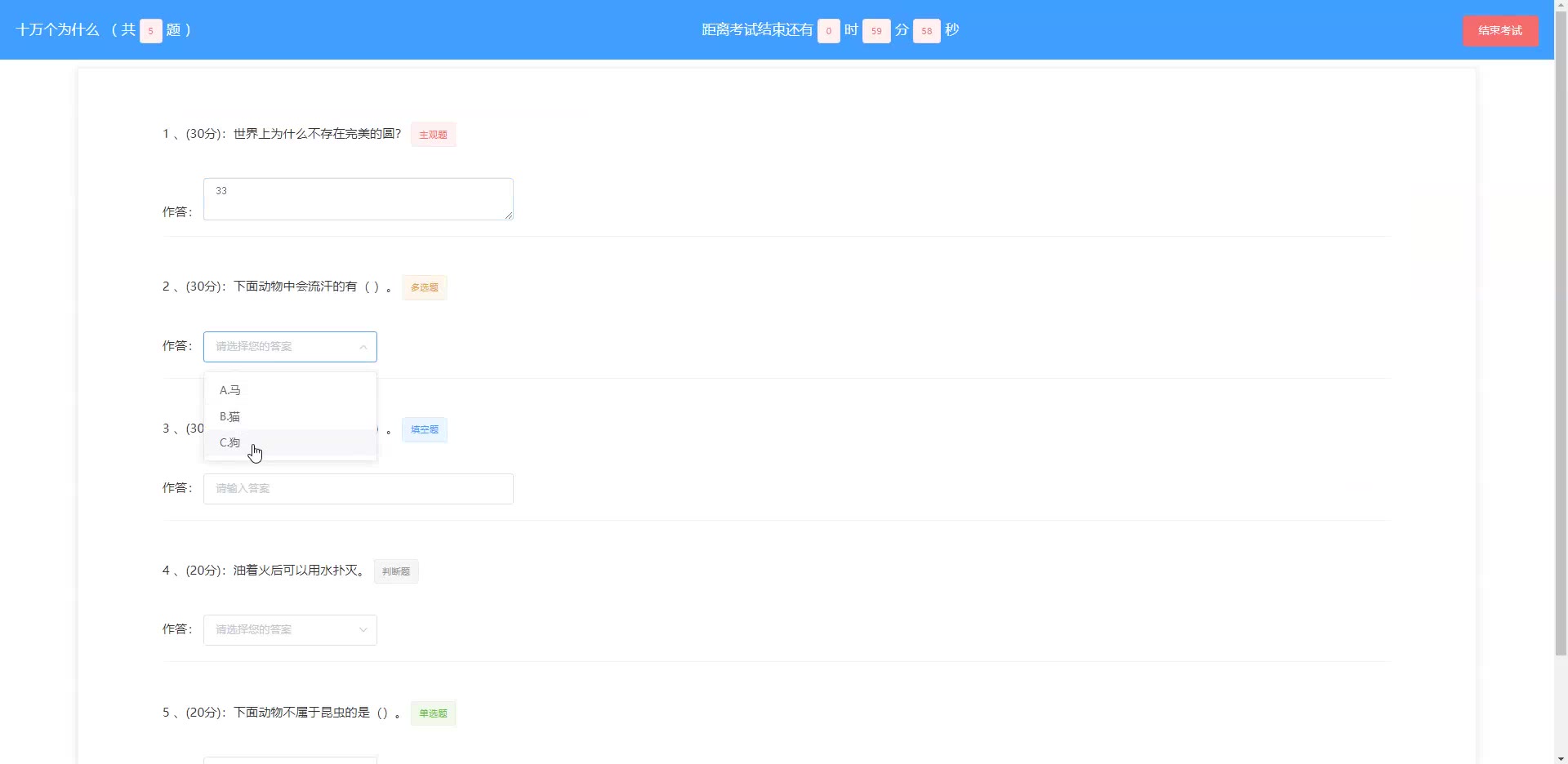Viewport: 1568px width, 764px height.
Task: Click the 主观题 tag on question 1
Action: click(x=433, y=135)
